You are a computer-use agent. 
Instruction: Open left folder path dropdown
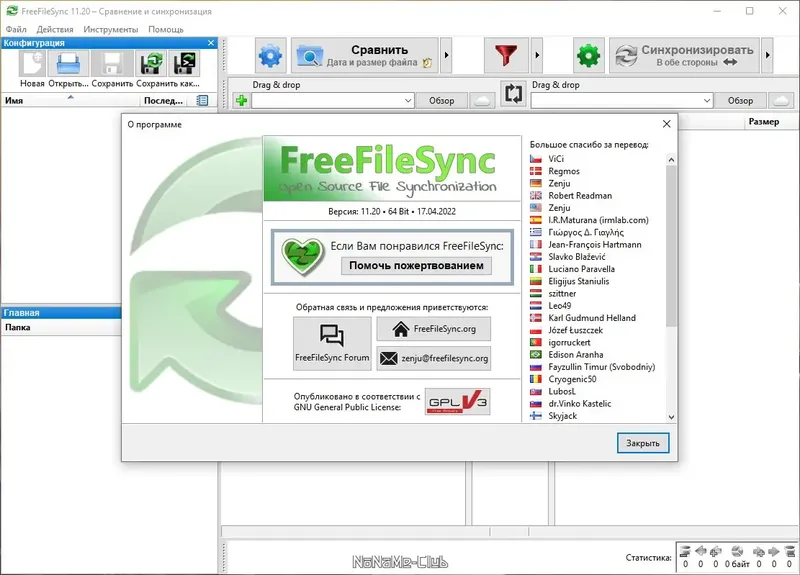408,101
